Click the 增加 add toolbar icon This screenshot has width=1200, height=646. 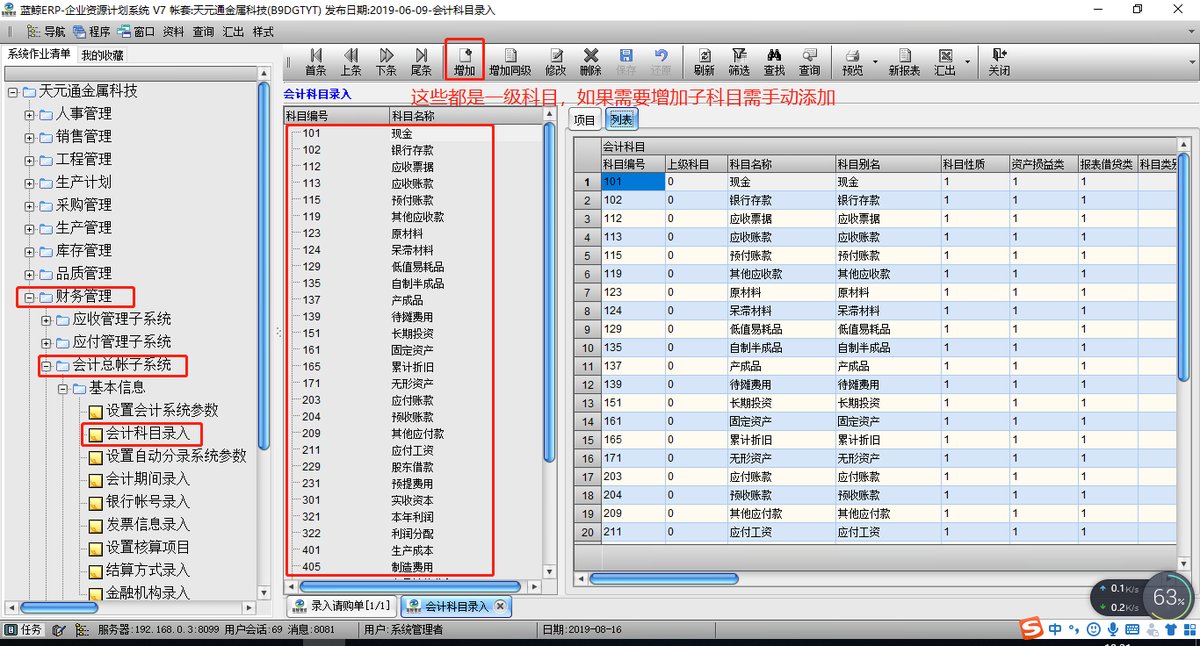464,62
